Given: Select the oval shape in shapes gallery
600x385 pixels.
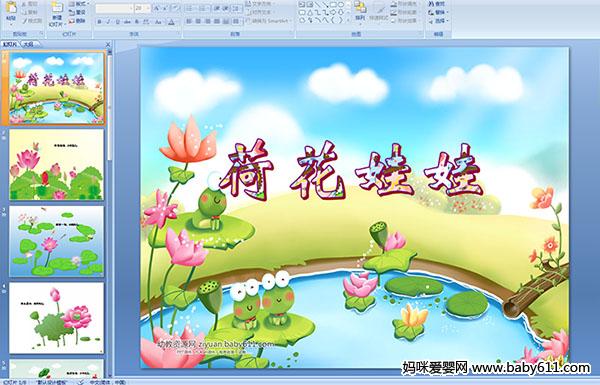Looking at the screenshot, I should [x=340, y=5].
